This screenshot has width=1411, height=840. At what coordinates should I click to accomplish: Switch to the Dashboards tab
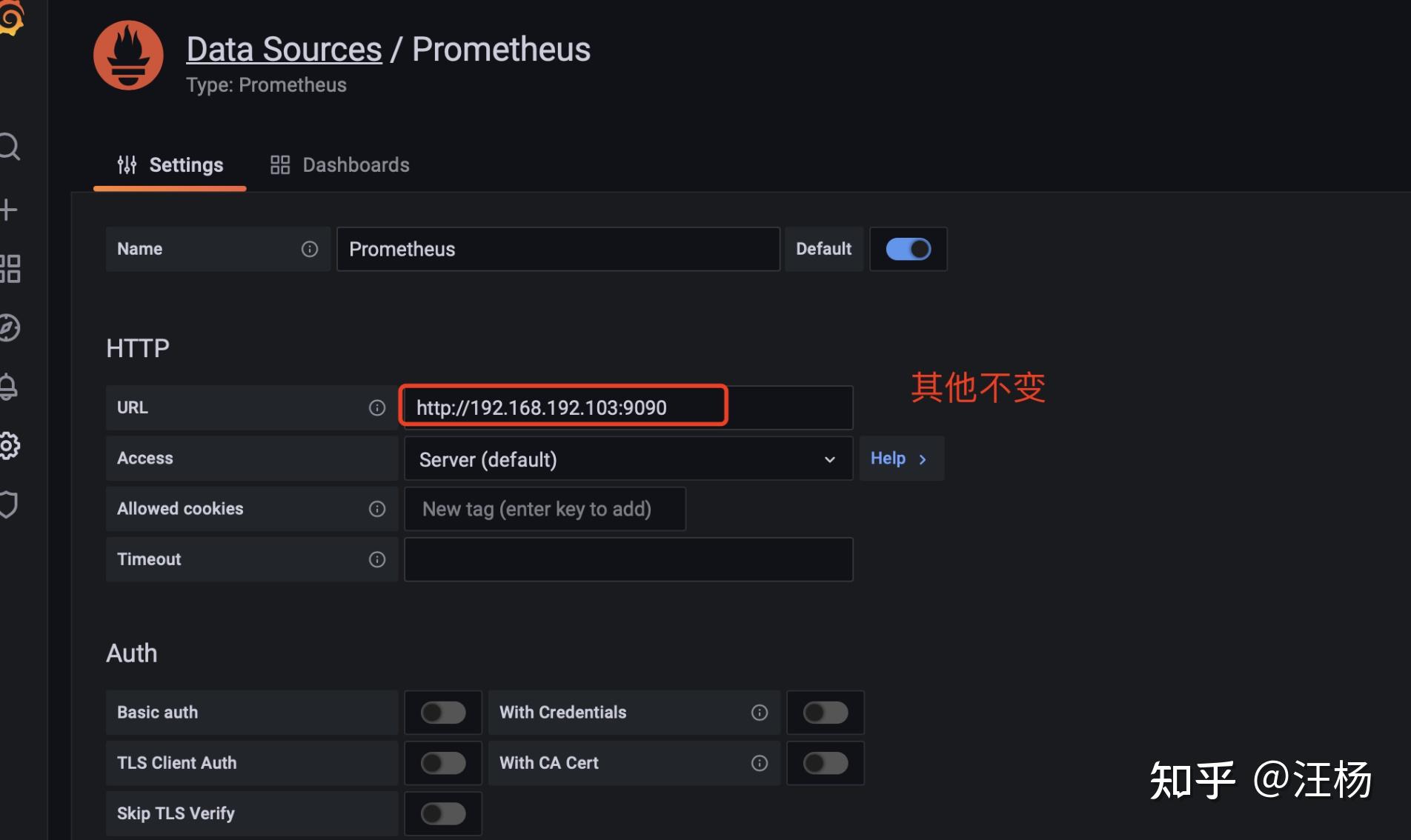(340, 164)
